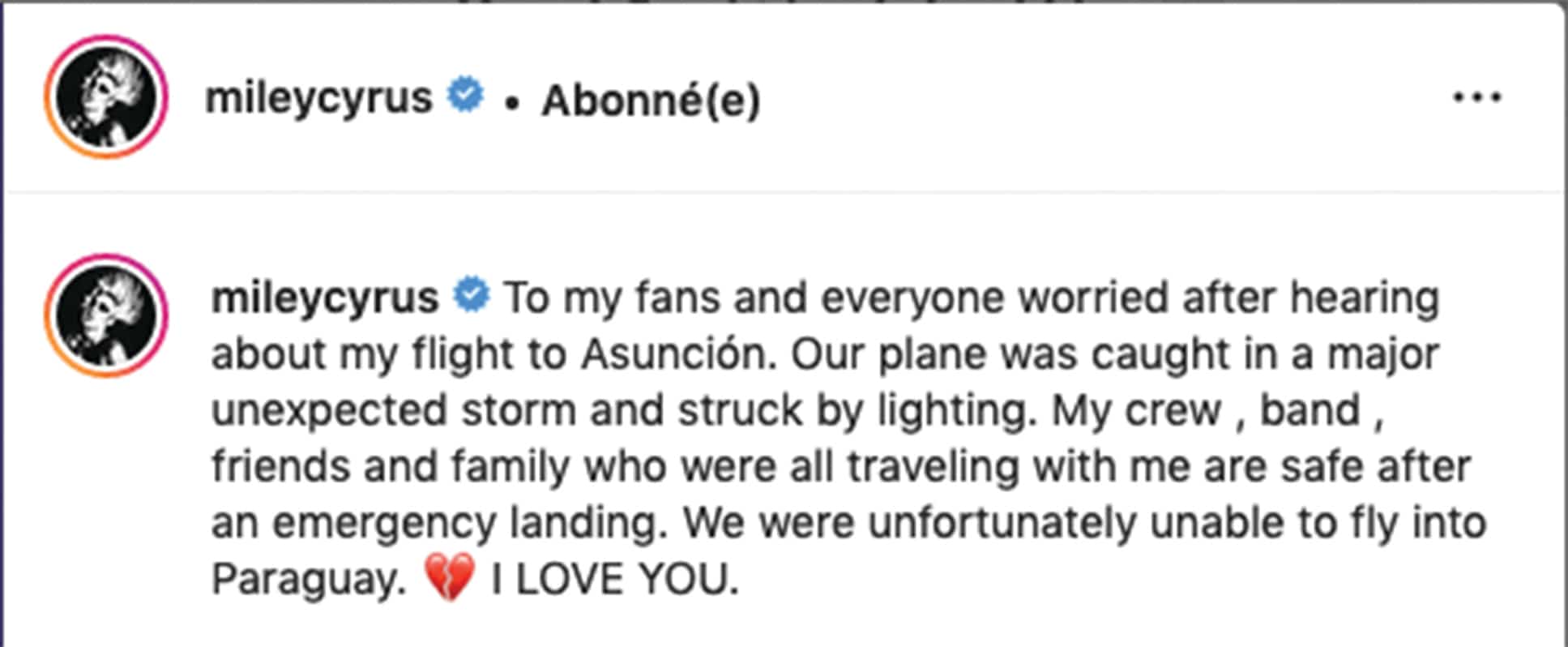Click the verified badge beside the caption username
Viewport: 1568px width, 647px height.
(x=472, y=295)
